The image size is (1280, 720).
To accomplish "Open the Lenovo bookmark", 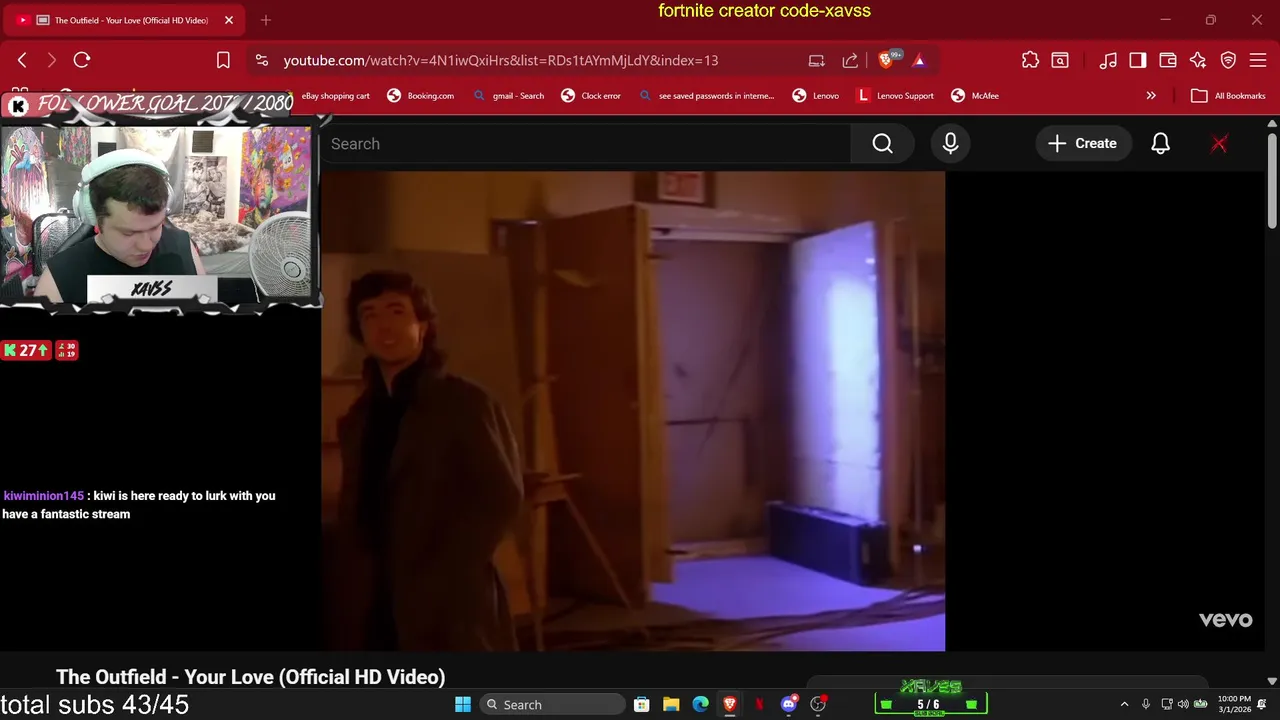I will [816, 96].
